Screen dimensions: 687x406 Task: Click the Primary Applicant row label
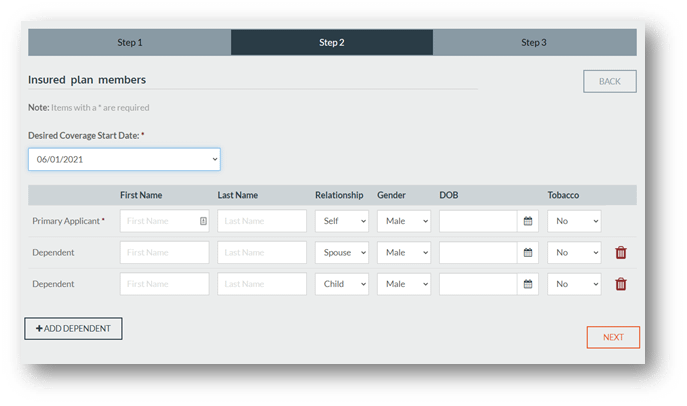tap(68, 221)
